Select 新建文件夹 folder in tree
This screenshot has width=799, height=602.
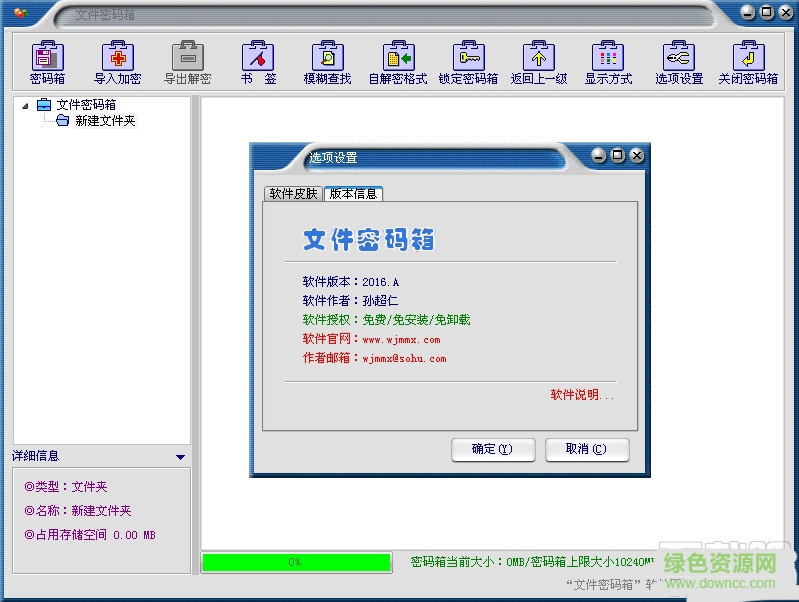[x=96, y=121]
